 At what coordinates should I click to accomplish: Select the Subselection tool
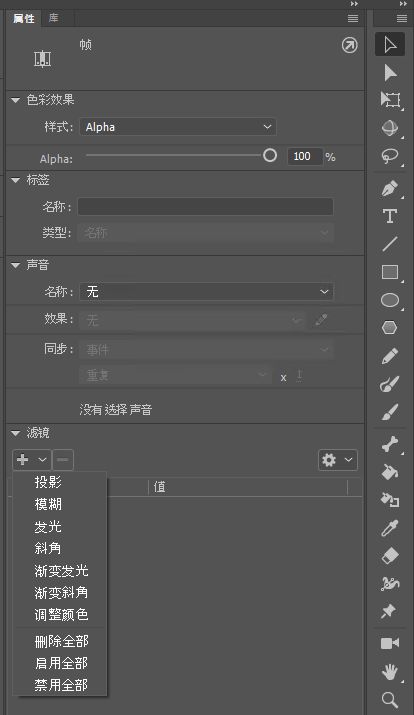pos(390,73)
